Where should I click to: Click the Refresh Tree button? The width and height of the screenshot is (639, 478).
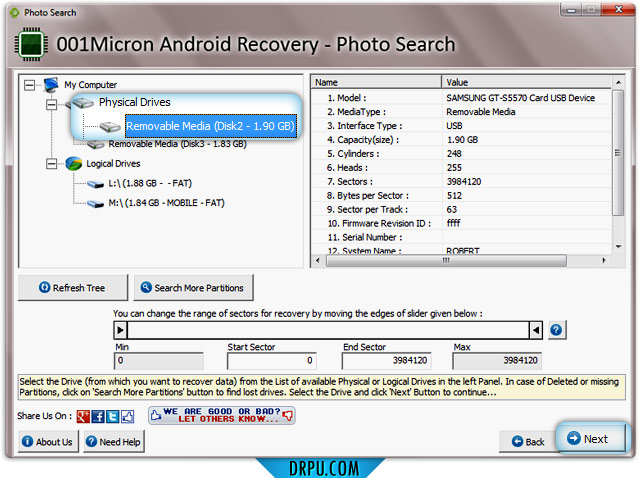pyautogui.click(x=73, y=288)
